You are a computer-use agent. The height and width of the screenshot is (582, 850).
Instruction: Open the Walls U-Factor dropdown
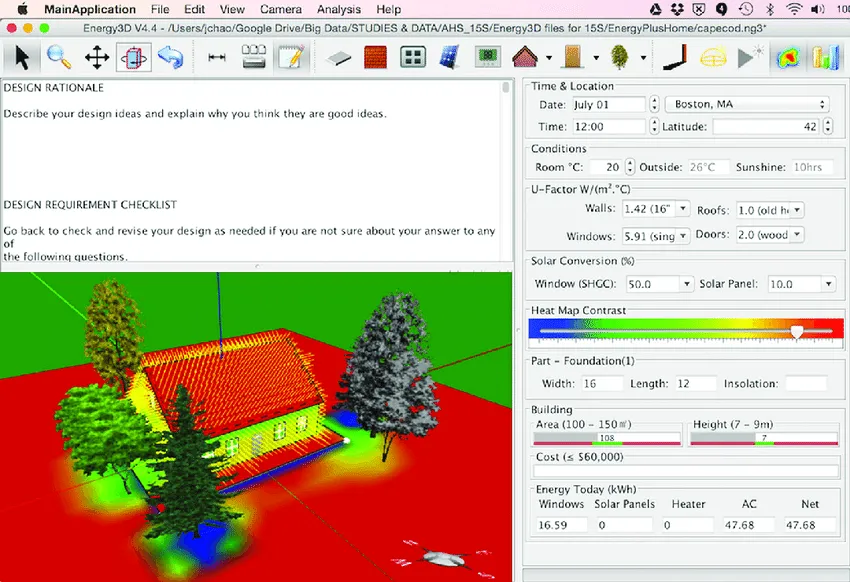(656, 209)
